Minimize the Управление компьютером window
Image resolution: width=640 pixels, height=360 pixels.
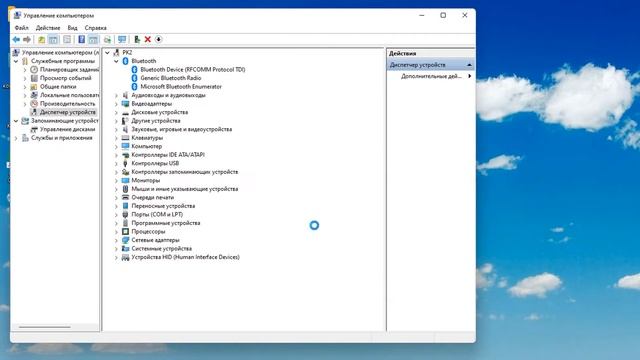422,15
